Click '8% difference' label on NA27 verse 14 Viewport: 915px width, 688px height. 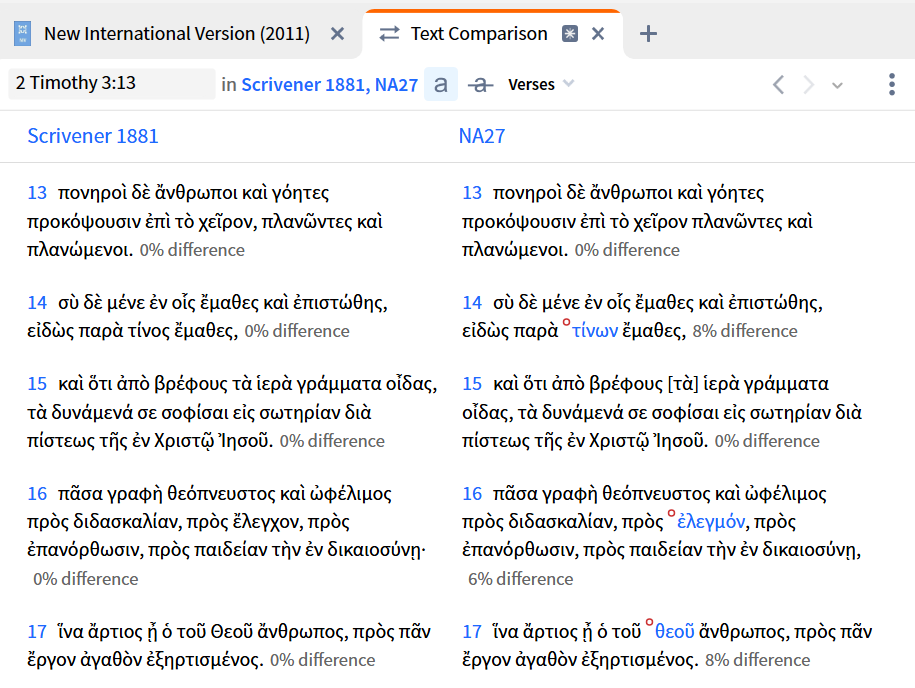[745, 331]
